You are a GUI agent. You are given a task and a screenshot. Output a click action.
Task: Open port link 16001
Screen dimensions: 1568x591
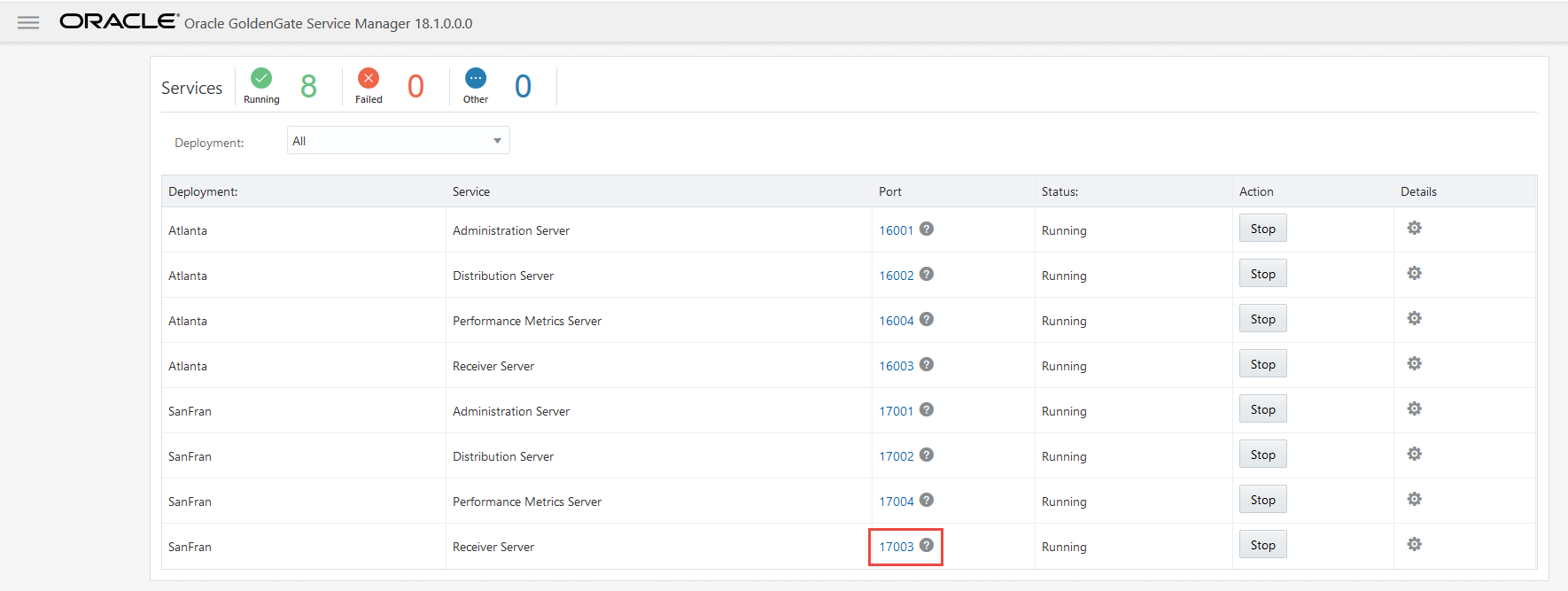click(x=896, y=230)
